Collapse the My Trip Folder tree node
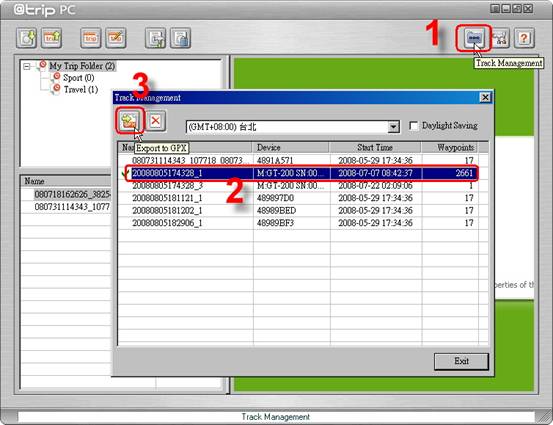Viewport: 553px width, 425px height. 26,66
